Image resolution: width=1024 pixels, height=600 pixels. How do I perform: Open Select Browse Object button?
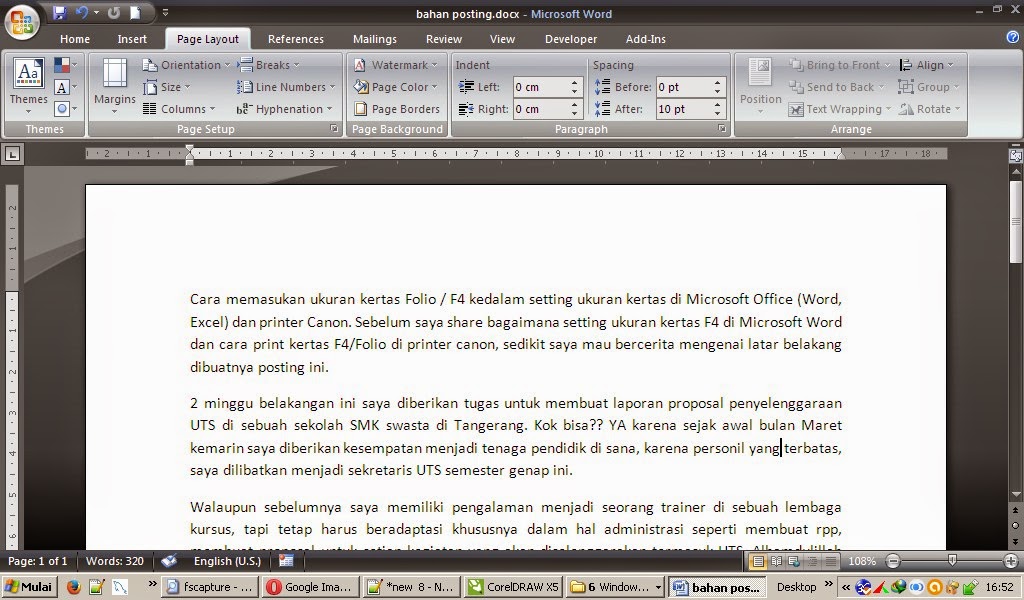pos(1016,525)
